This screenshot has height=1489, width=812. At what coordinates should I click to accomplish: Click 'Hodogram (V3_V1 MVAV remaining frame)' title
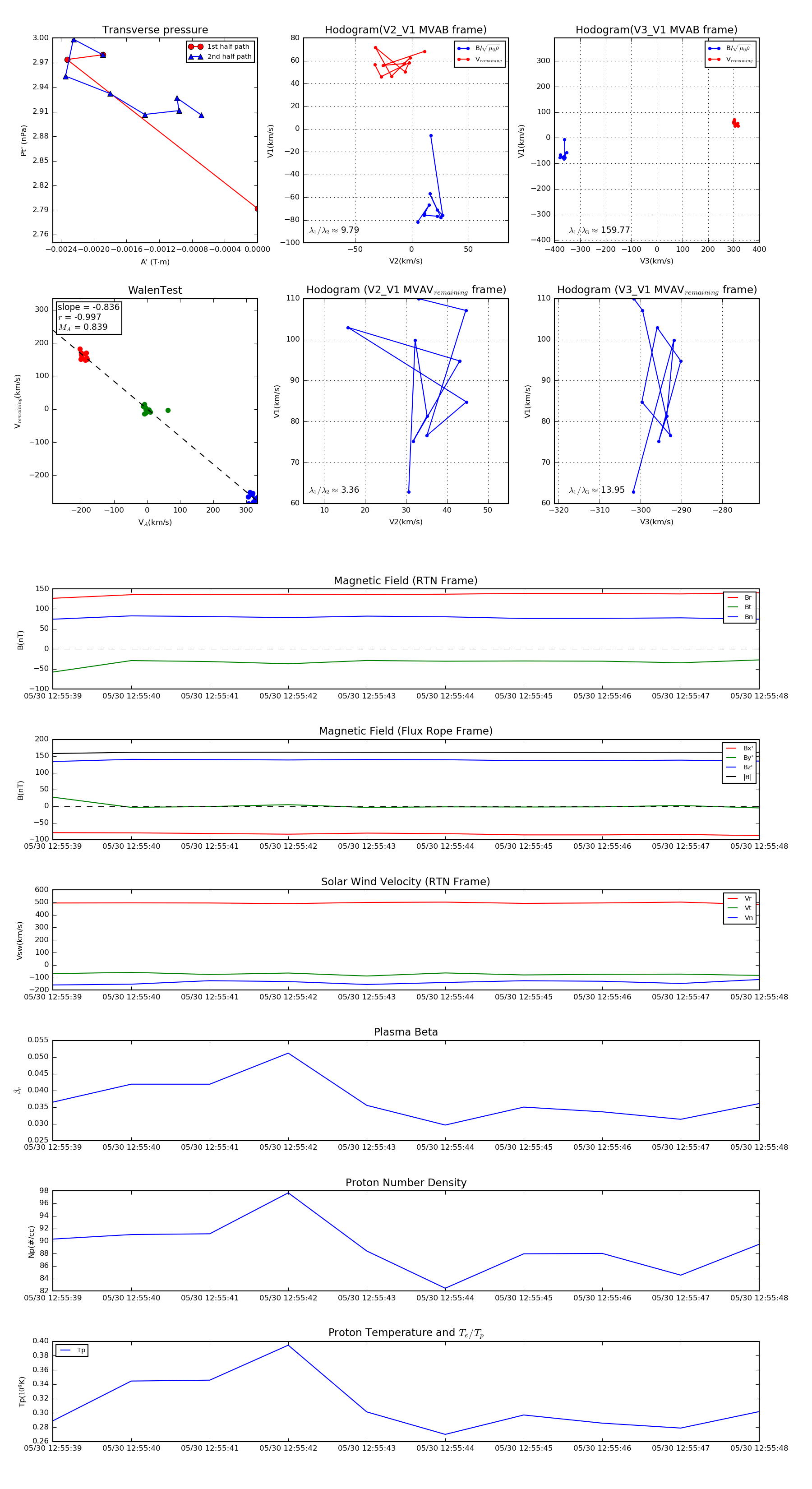(x=656, y=290)
